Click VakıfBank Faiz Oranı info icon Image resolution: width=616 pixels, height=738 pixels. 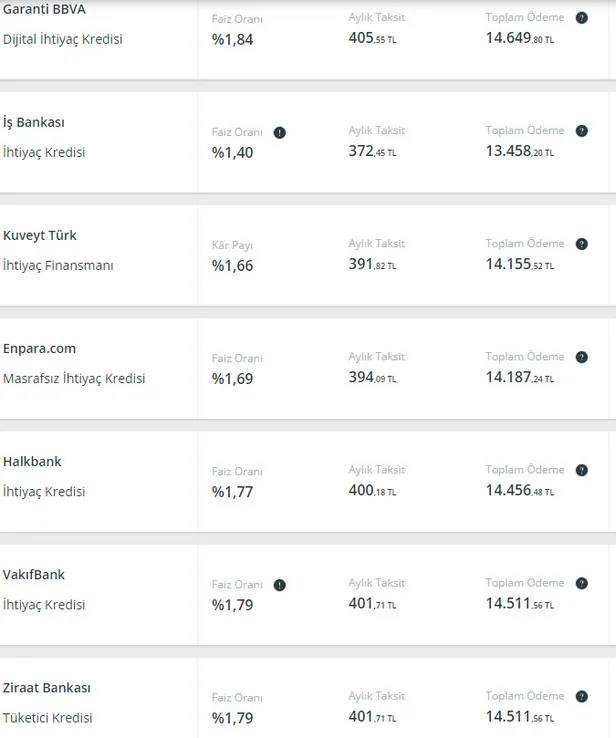[279, 585]
